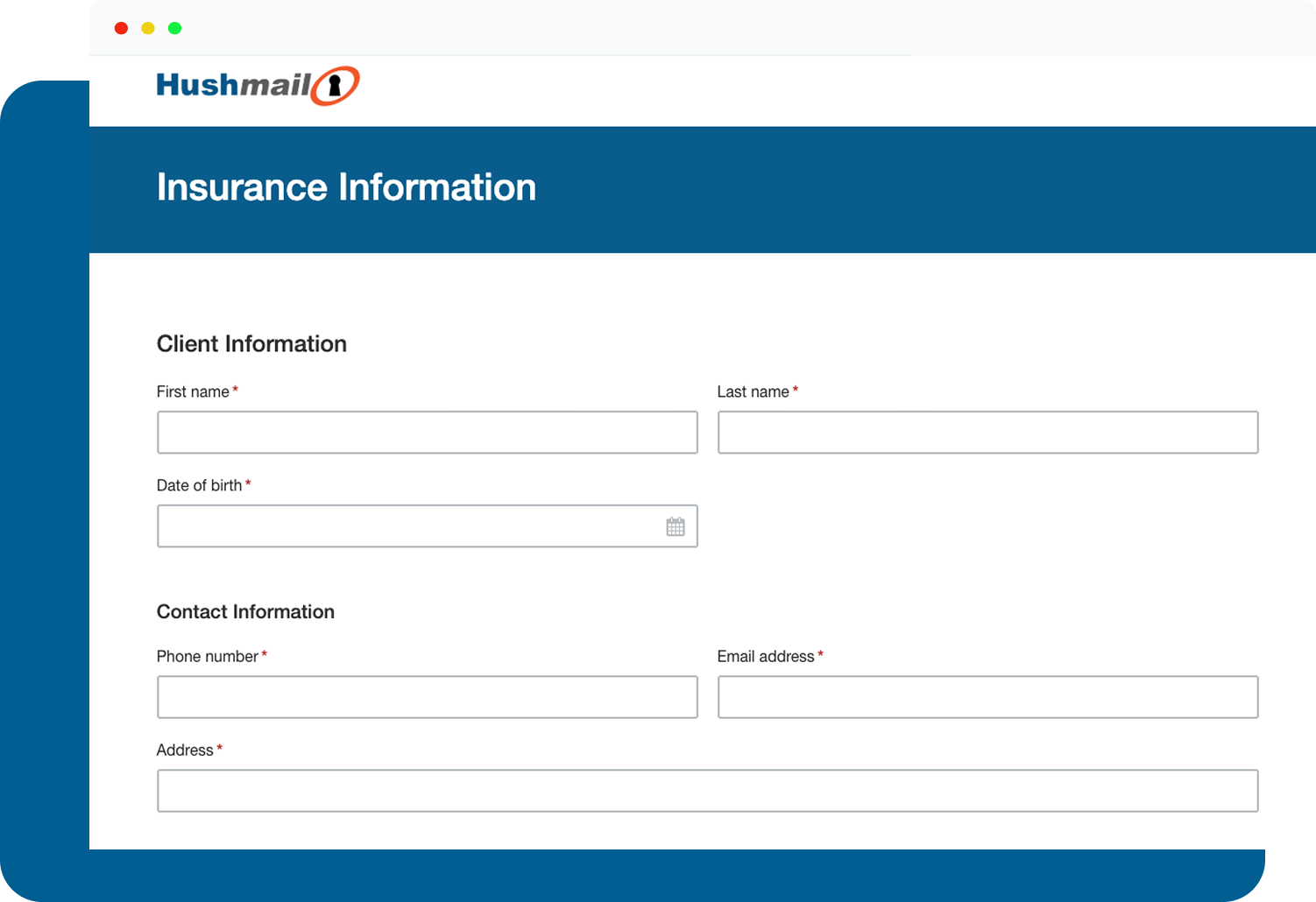Screen dimensions: 1316x902
Task: Click the required asterisk next to First name
Action: coord(236,389)
